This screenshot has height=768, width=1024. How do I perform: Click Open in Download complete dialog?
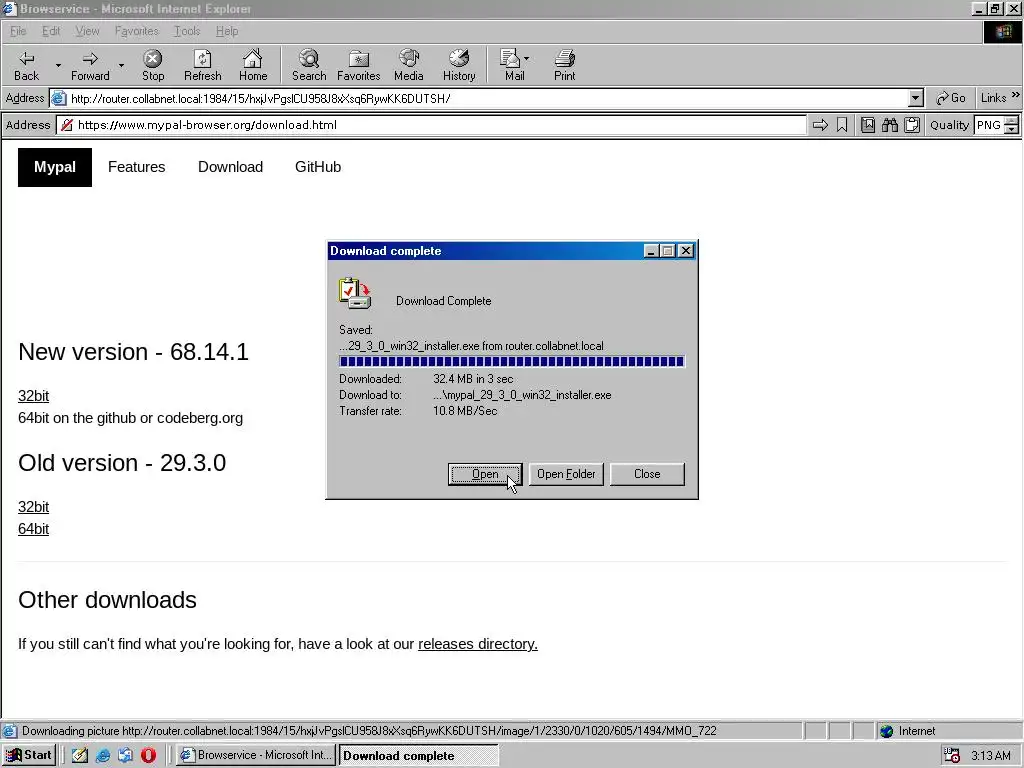click(x=485, y=474)
